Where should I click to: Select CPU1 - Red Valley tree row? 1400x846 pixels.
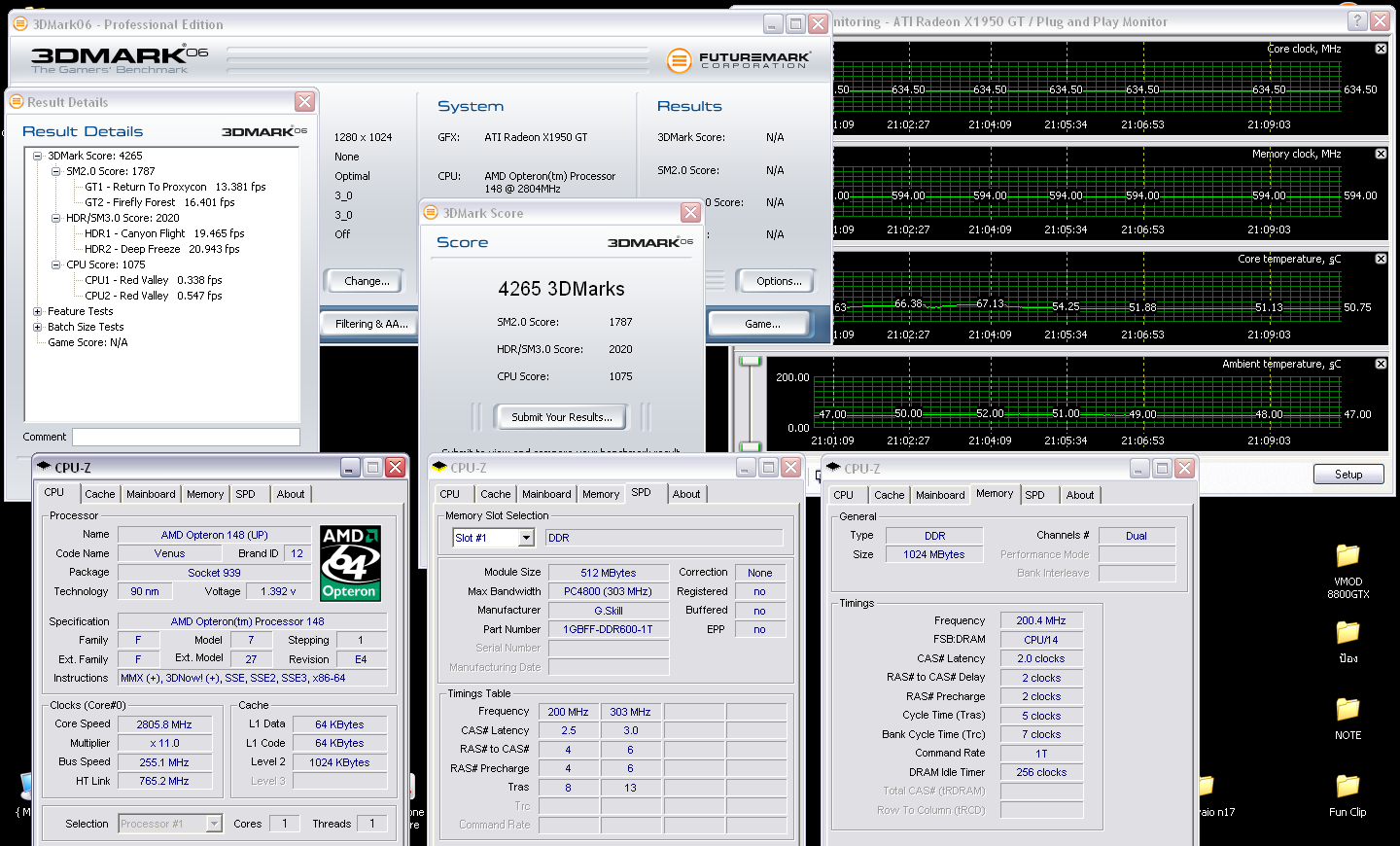[x=153, y=280]
